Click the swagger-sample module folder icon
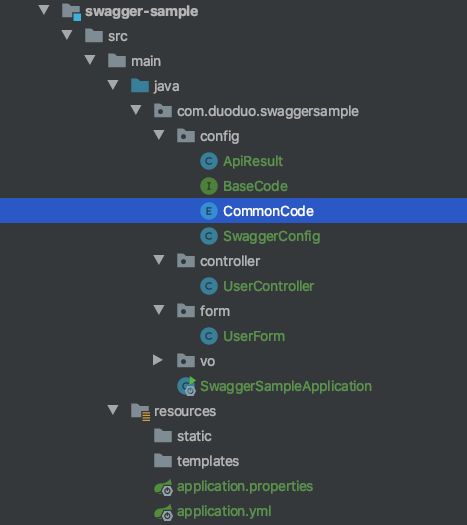This screenshot has width=467, height=525. coord(71,12)
